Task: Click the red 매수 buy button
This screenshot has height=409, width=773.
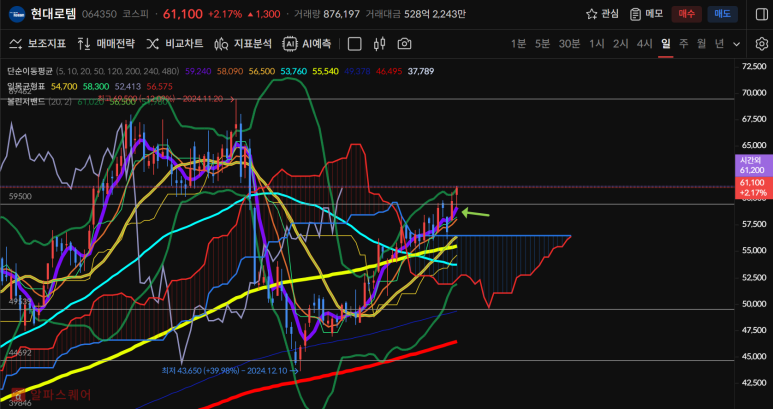Action: pos(686,14)
